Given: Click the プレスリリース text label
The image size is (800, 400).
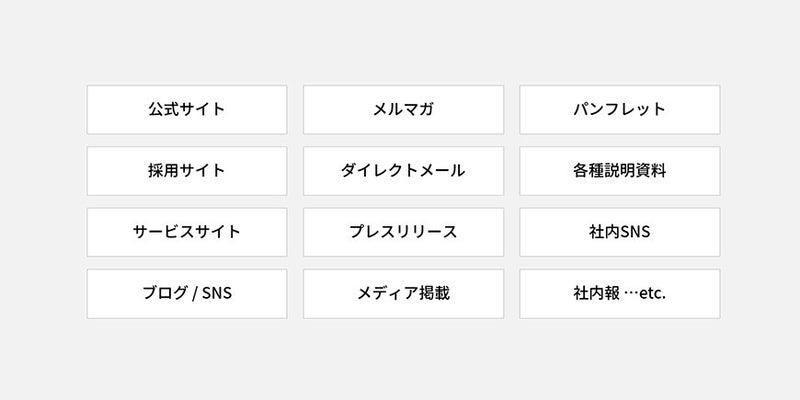Looking at the screenshot, I should pyautogui.click(x=403, y=232).
